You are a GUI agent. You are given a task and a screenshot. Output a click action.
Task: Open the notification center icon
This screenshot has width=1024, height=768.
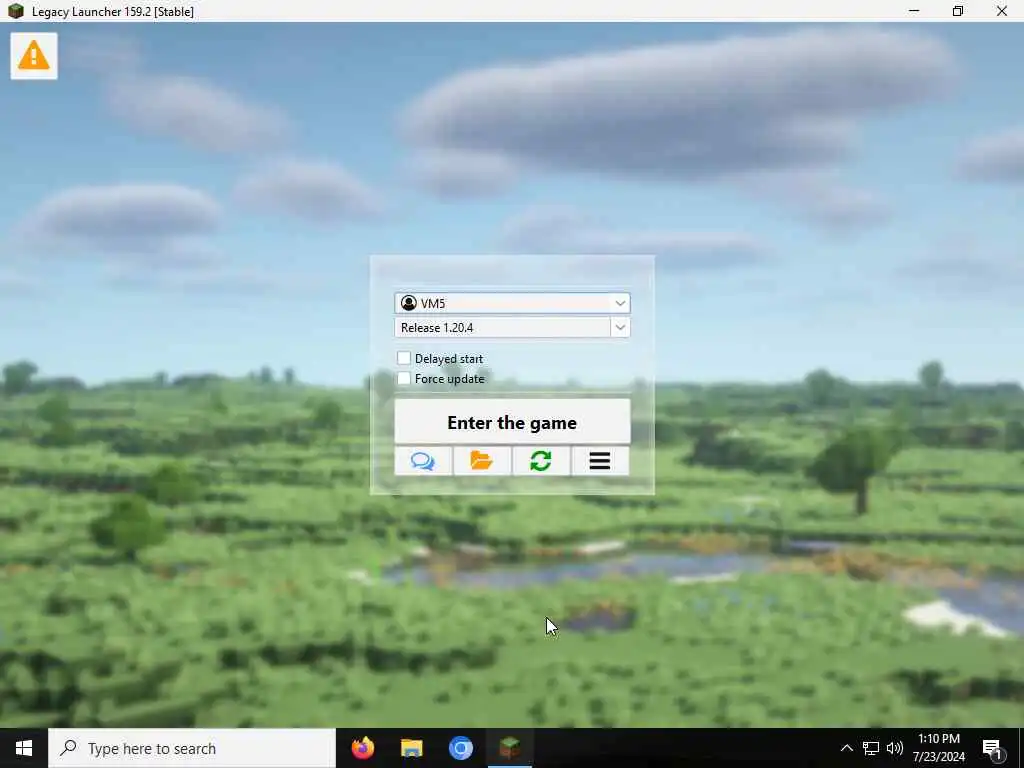pos(993,748)
